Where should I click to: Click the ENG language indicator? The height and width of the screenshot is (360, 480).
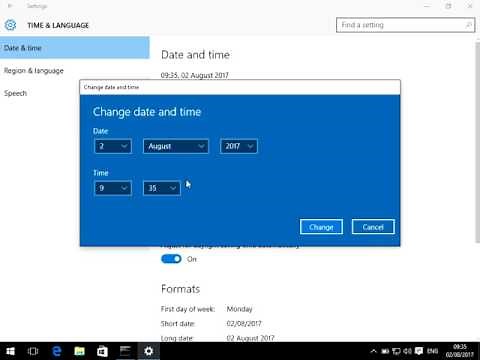[432, 351]
